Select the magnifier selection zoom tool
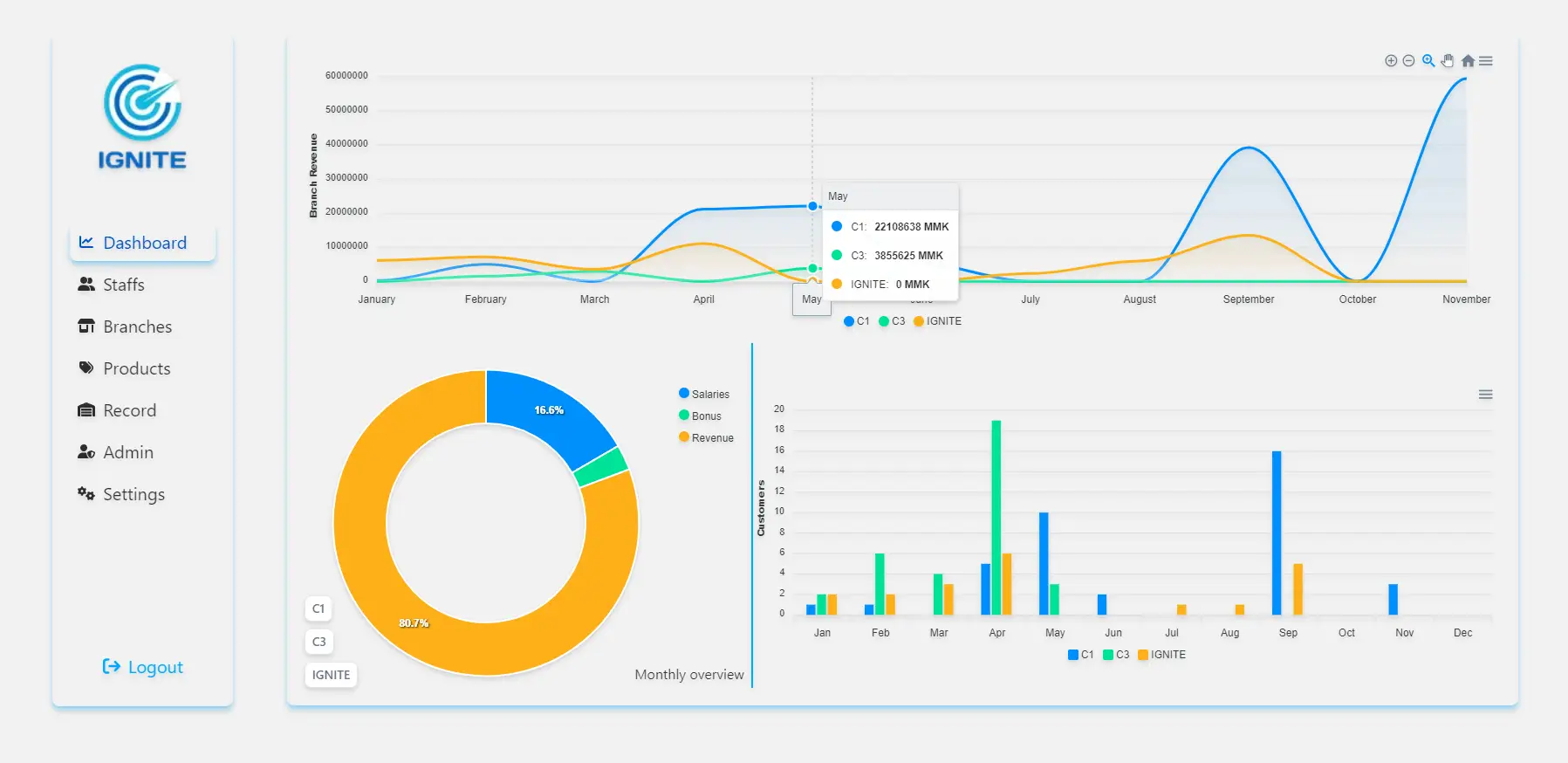Viewport: 1568px width, 763px height. pyautogui.click(x=1428, y=61)
